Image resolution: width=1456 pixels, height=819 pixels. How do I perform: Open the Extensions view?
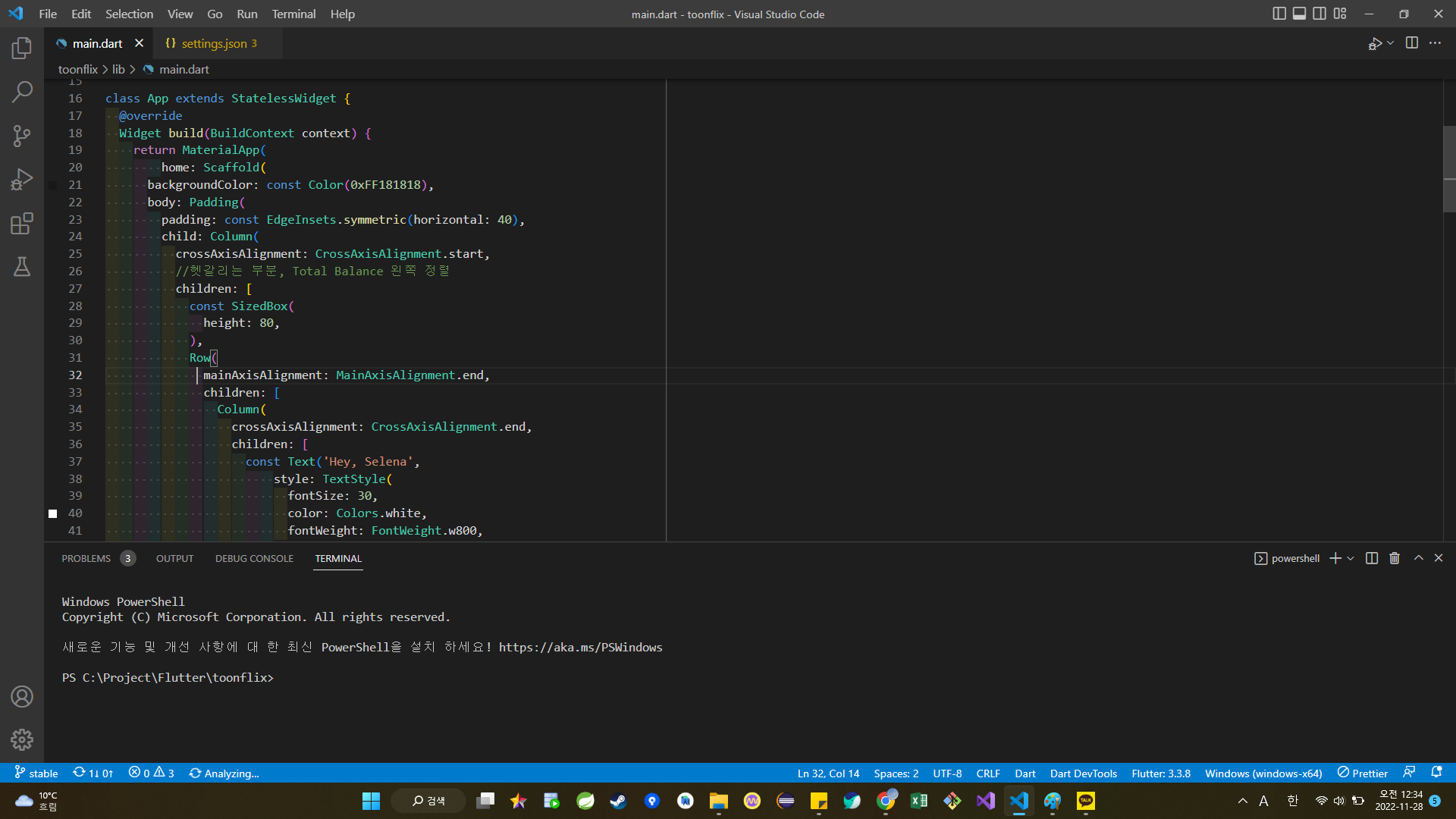[x=22, y=223]
